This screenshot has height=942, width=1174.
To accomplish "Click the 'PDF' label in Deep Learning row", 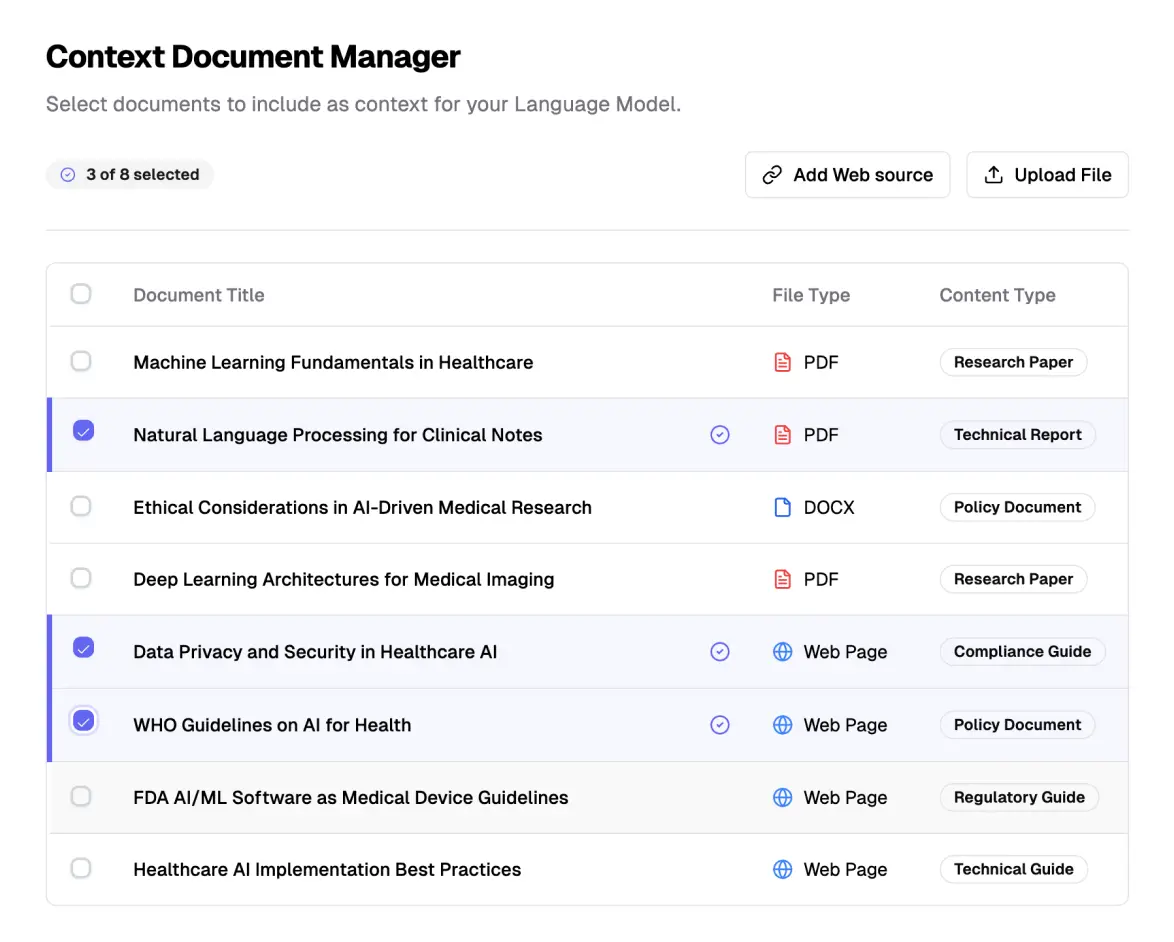I will tap(821, 580).
